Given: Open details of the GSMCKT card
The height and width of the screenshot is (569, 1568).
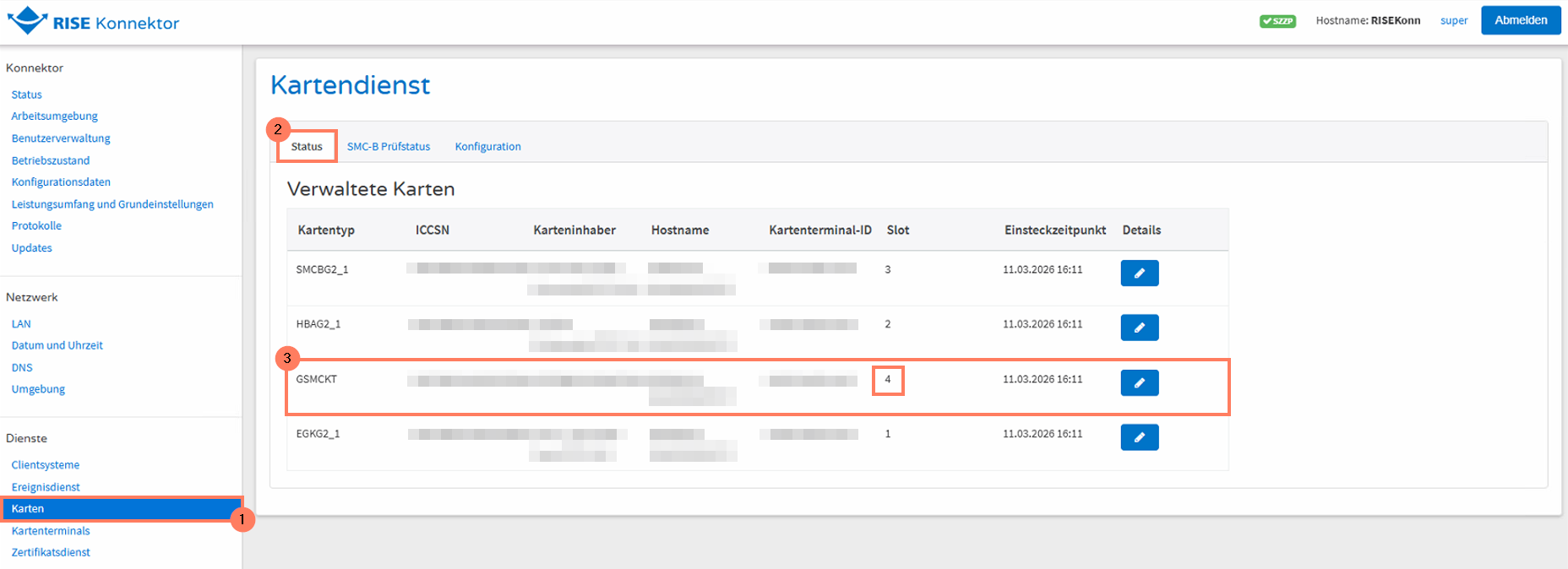Looking at the screenshot, I should [x=1139, y=382].
